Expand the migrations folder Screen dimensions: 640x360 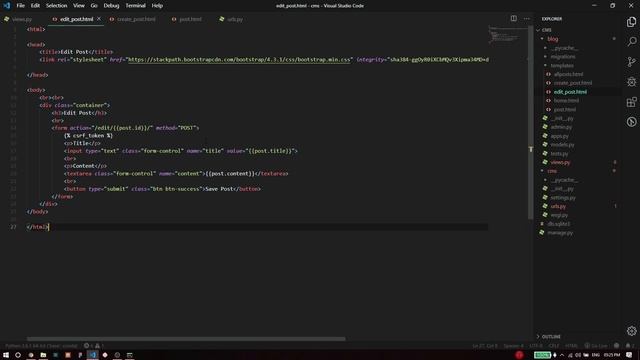coord(562,57)
